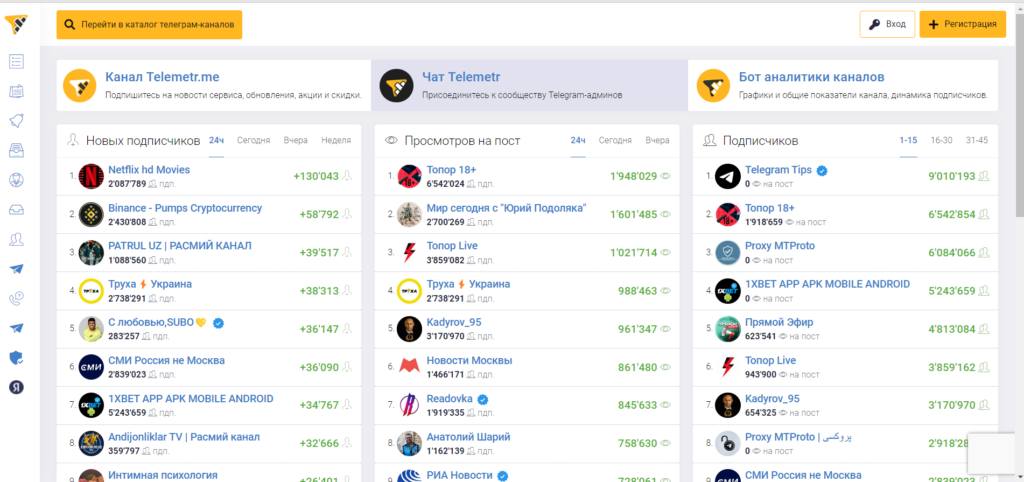Click Перейти в каталог телеграм-каналов button

[x=150, y=25]
